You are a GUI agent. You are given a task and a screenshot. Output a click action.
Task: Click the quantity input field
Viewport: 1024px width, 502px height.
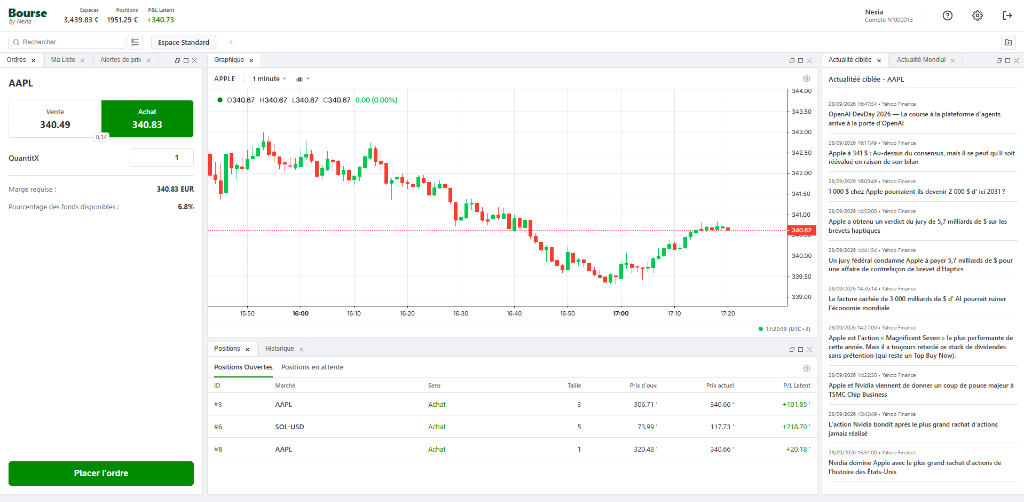click(161, 157)
